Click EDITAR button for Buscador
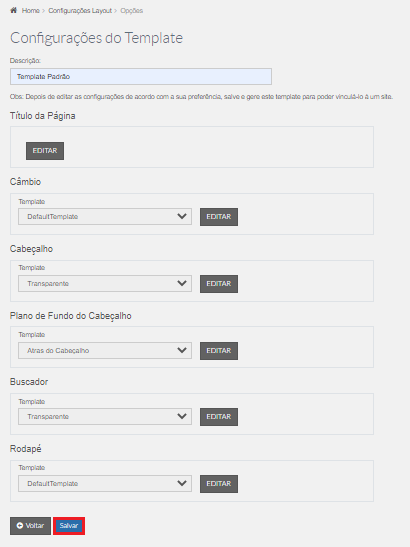Viewport: 410px width, 547px height. click(x=219, y=417)
